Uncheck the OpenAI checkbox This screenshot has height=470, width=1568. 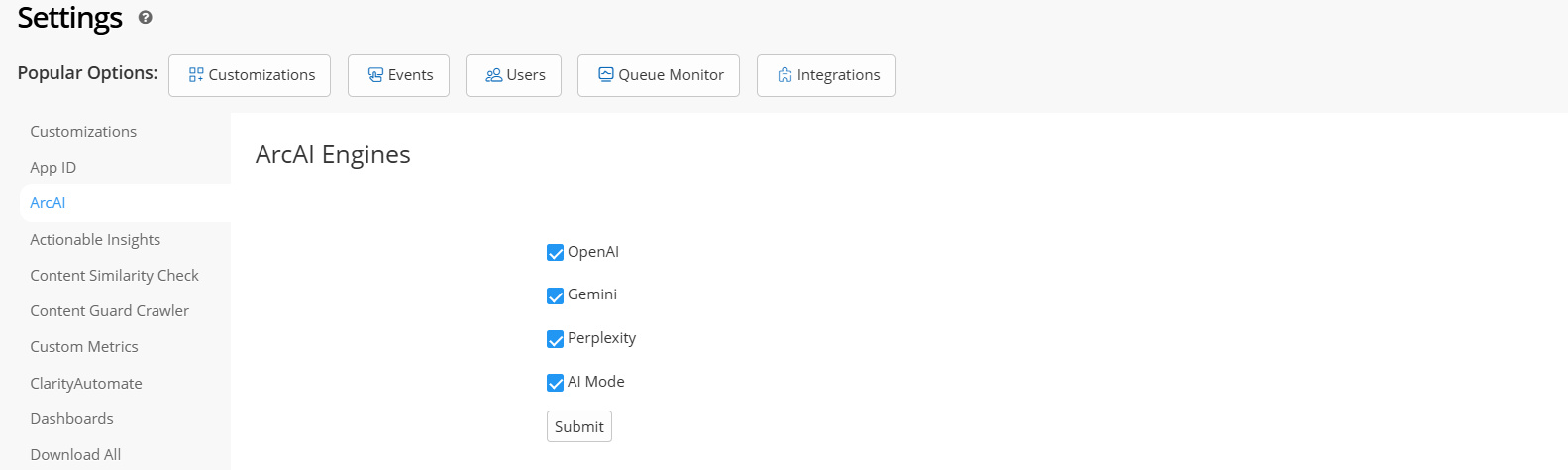[556, 253]
